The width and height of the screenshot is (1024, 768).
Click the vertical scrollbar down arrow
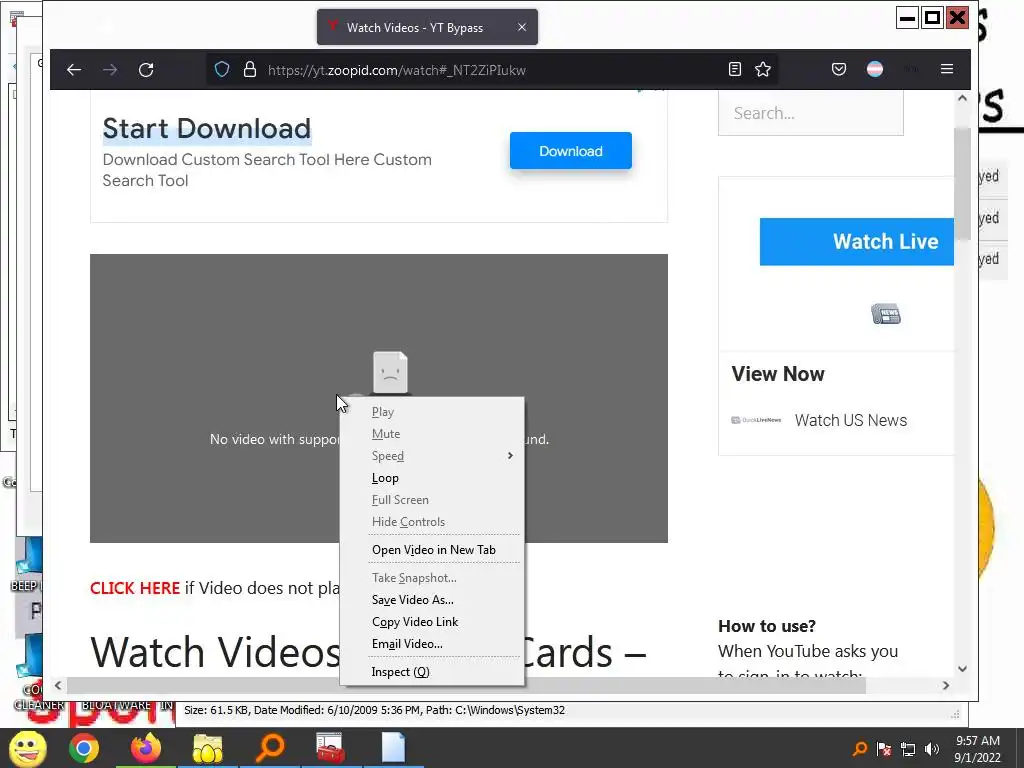[962, 669]
